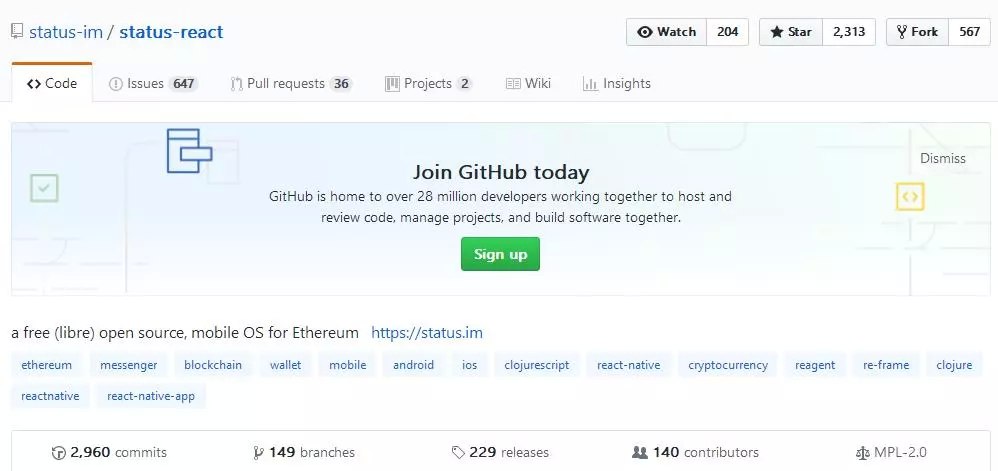
Task: Click the branches fork icon
Action: (x=258, y=453)
